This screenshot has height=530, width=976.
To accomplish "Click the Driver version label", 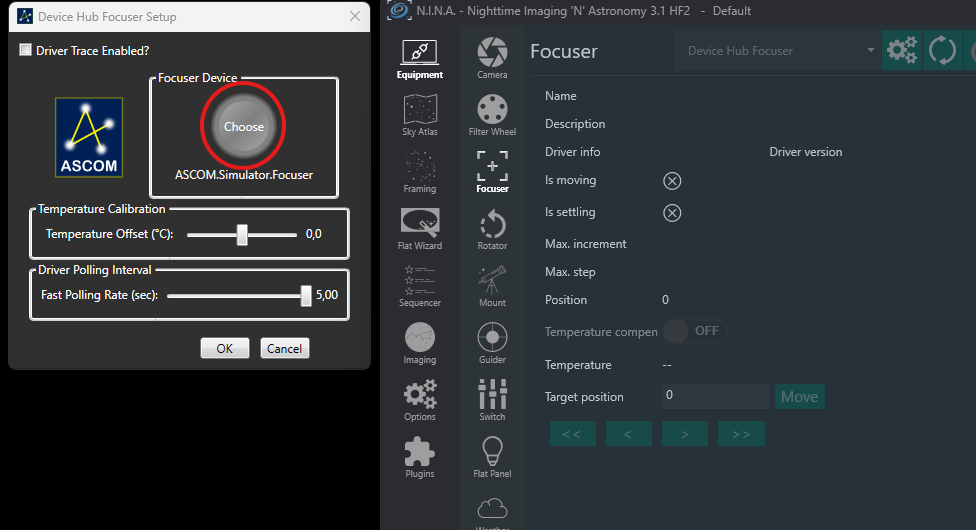I will tap(805, 152).
